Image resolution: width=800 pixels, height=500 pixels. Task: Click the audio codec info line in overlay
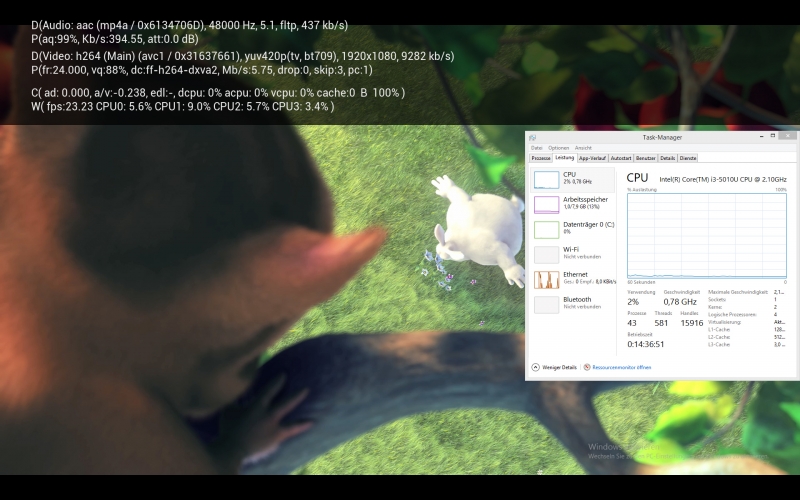coord(189,26)
